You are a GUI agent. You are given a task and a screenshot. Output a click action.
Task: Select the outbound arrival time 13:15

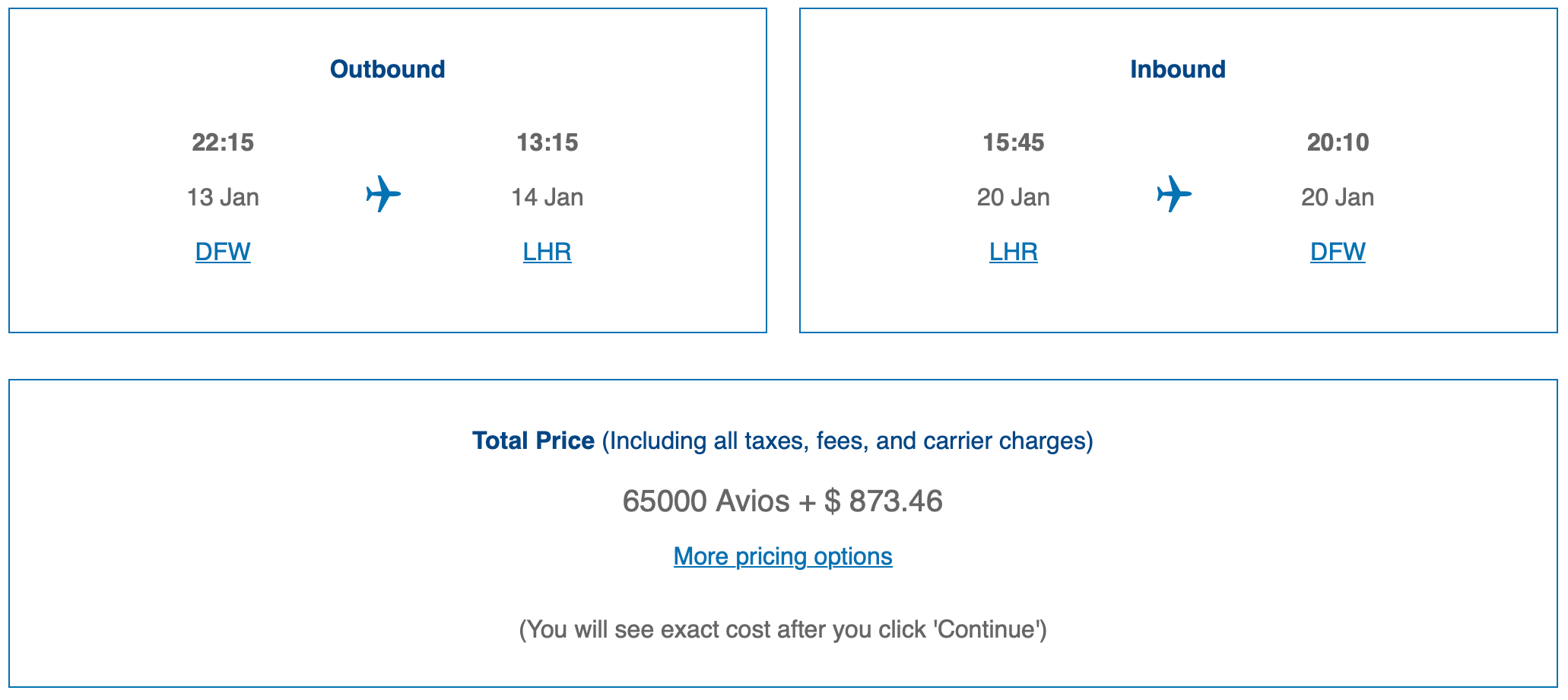(548, 142)
